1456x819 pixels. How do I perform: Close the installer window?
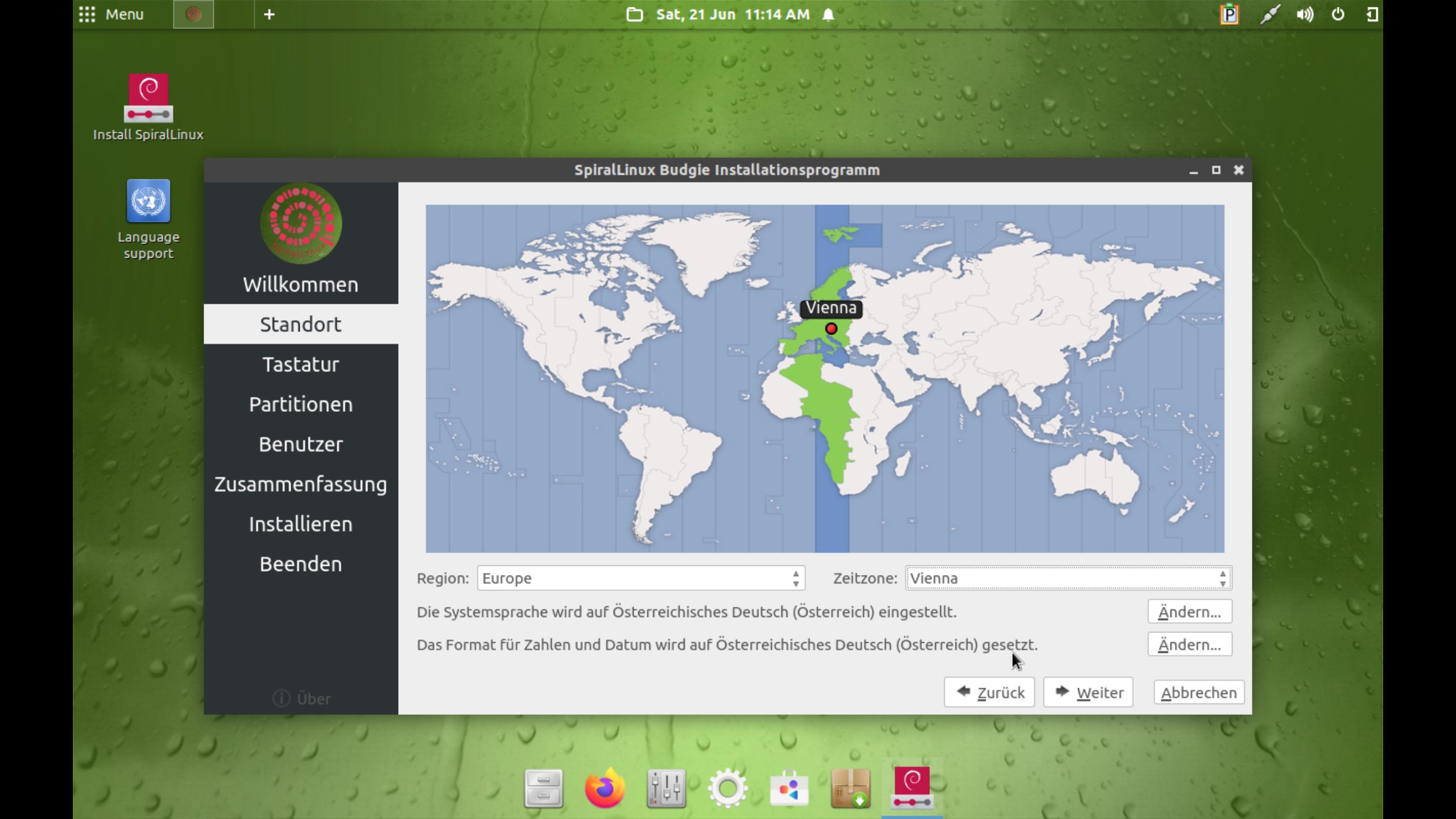(x=1239, y=170)
